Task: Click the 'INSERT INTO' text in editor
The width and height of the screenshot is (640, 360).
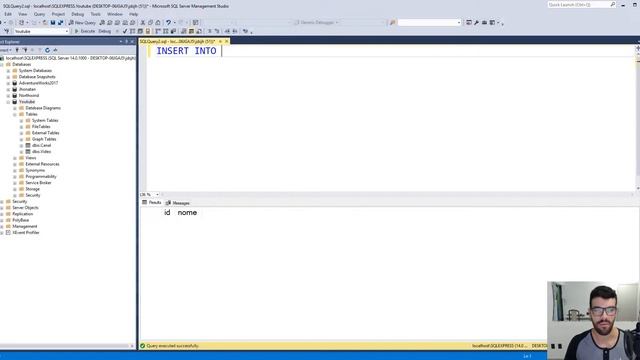Action: (187, 51)
